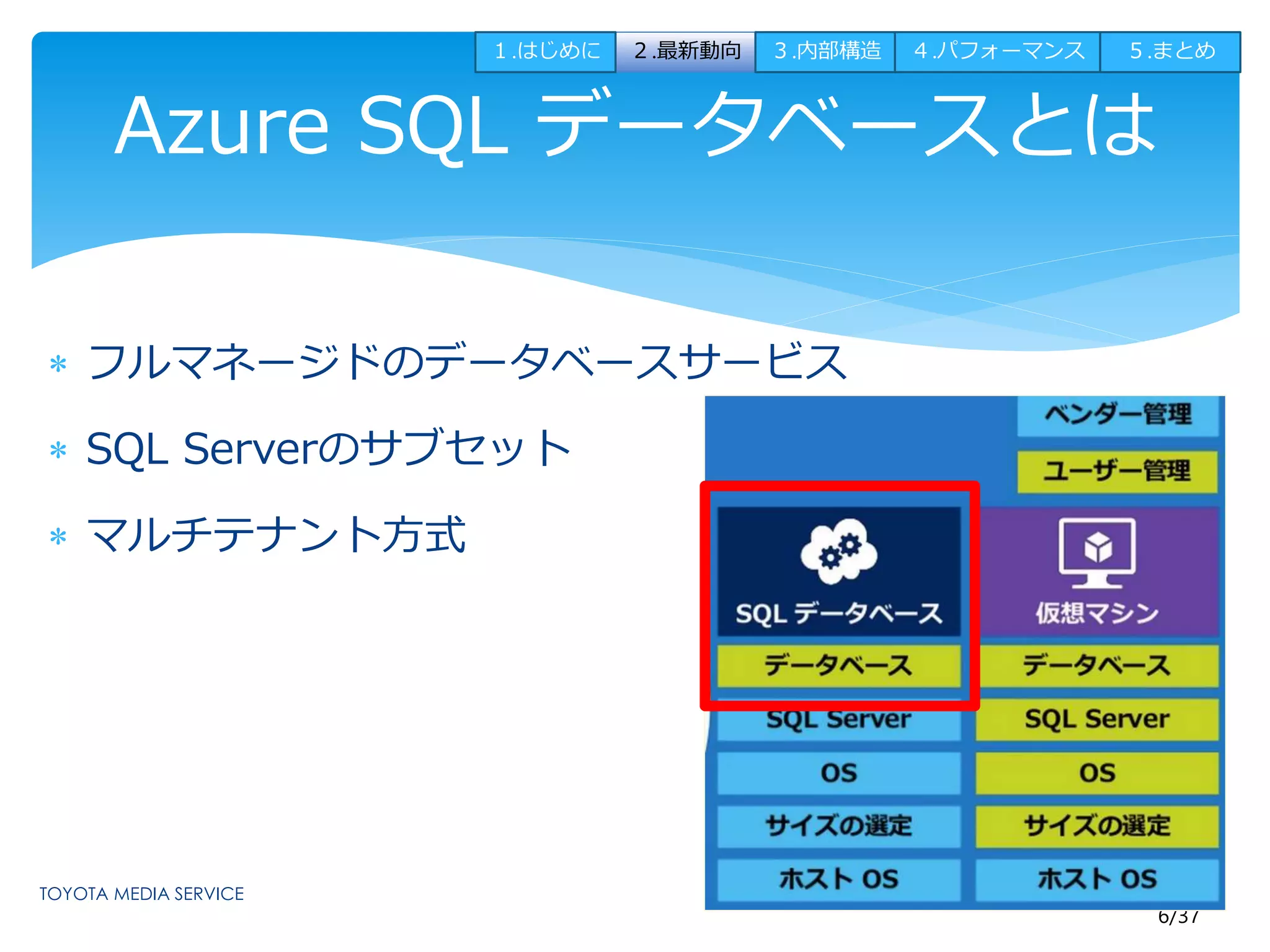Switch to the 3.内部構造 section tab
The image size is (1270, 952).
point(825,52)
